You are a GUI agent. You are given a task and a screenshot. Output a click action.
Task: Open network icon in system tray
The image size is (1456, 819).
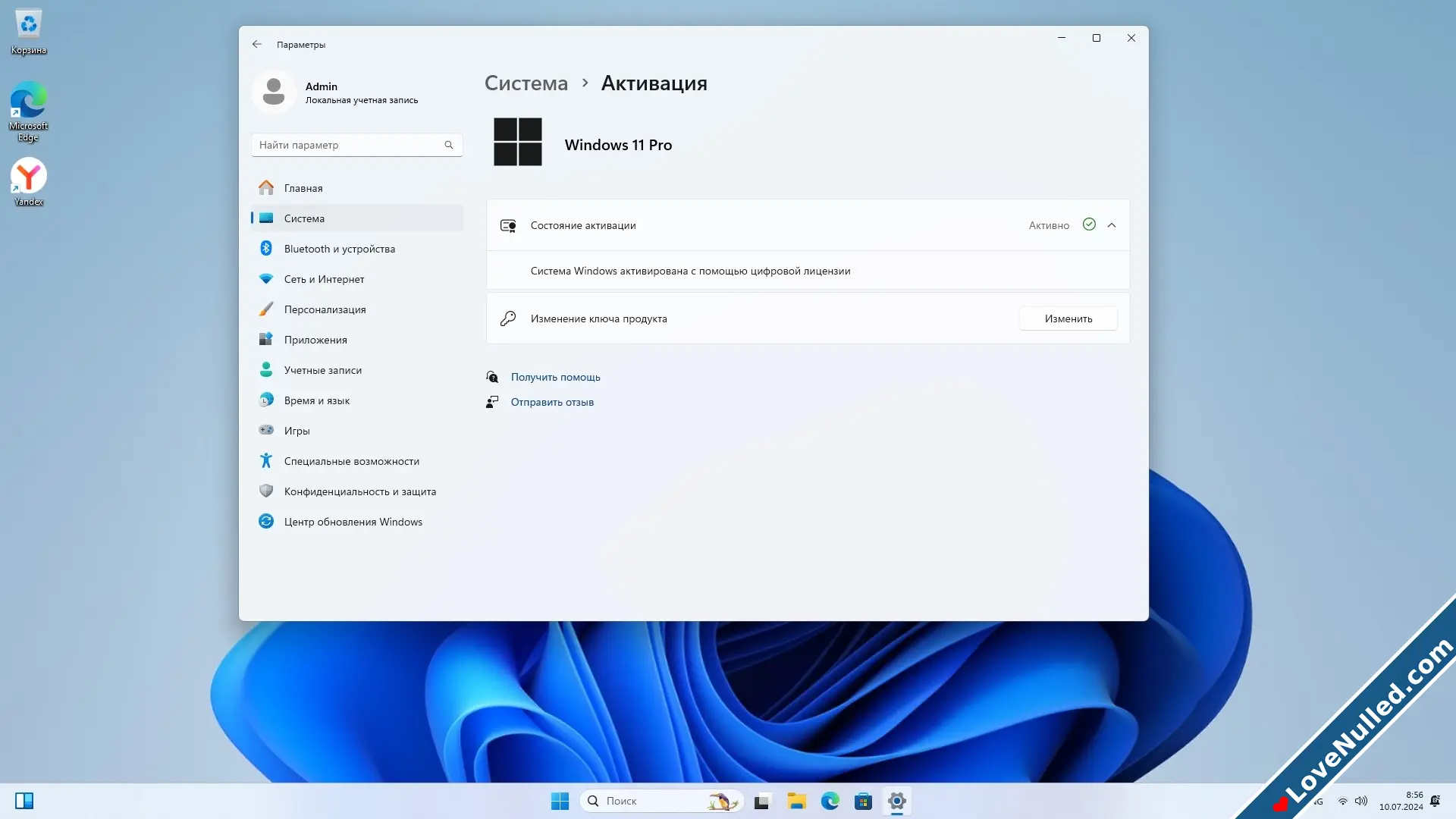pos(1342,801)
